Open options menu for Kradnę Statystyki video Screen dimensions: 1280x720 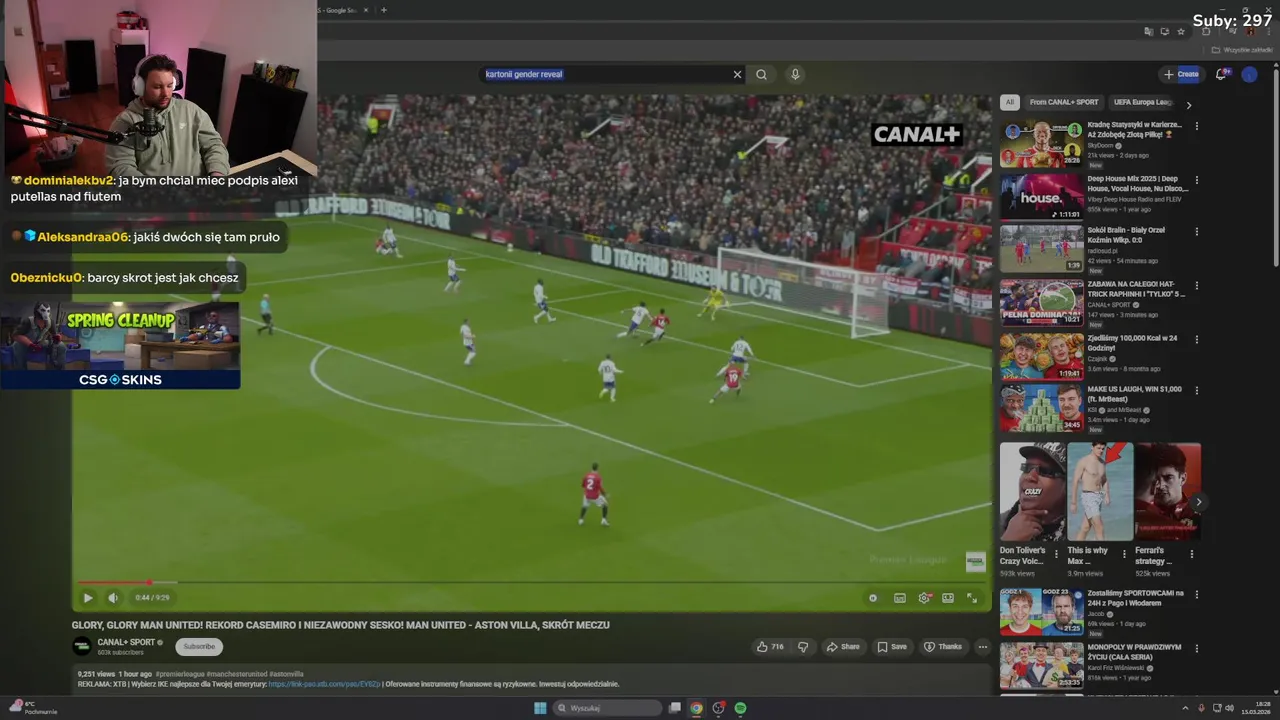point(1197,127)
